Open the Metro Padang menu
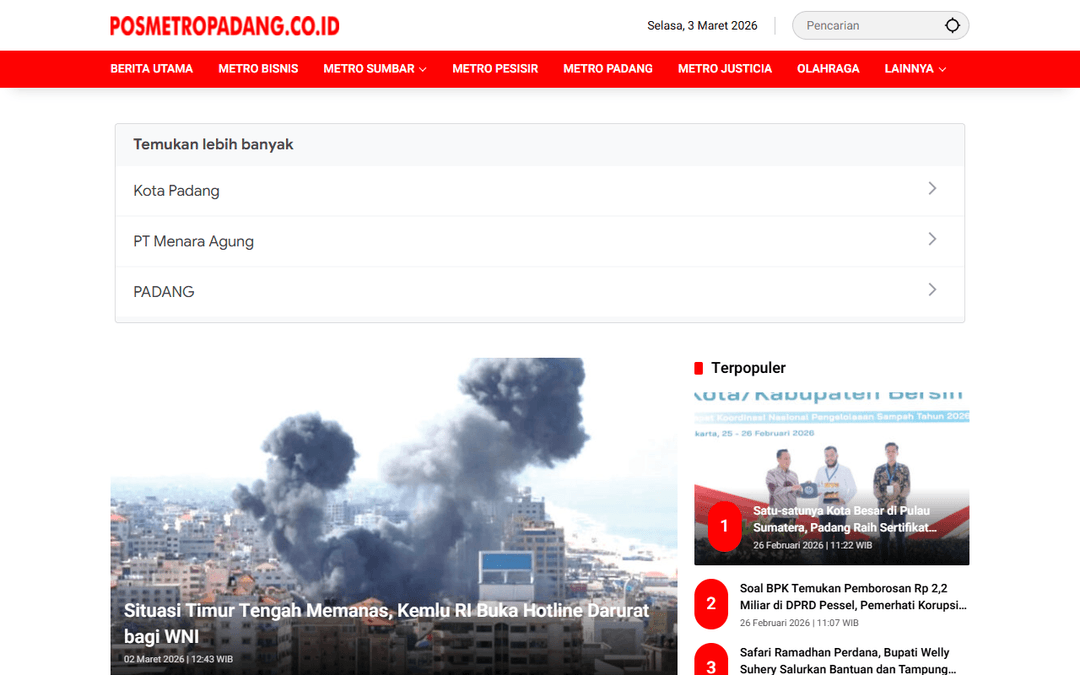The image size is (1080, 675). [x=608, y=69]
